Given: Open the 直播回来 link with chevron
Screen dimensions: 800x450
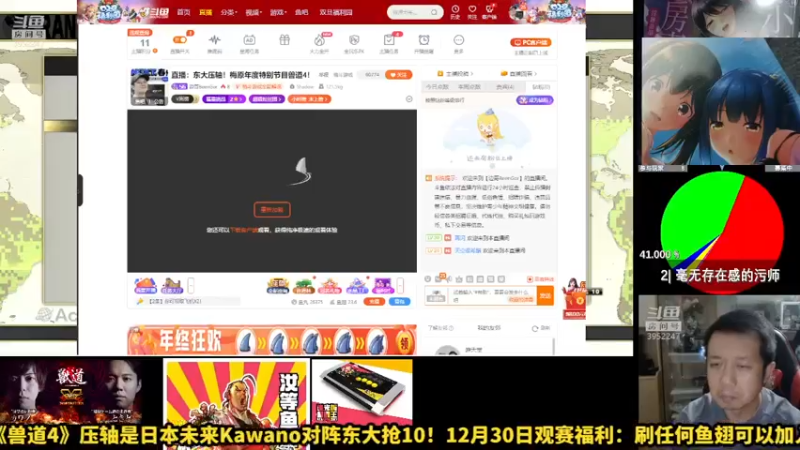Looking at the screenshot, I should click(519, 74).
